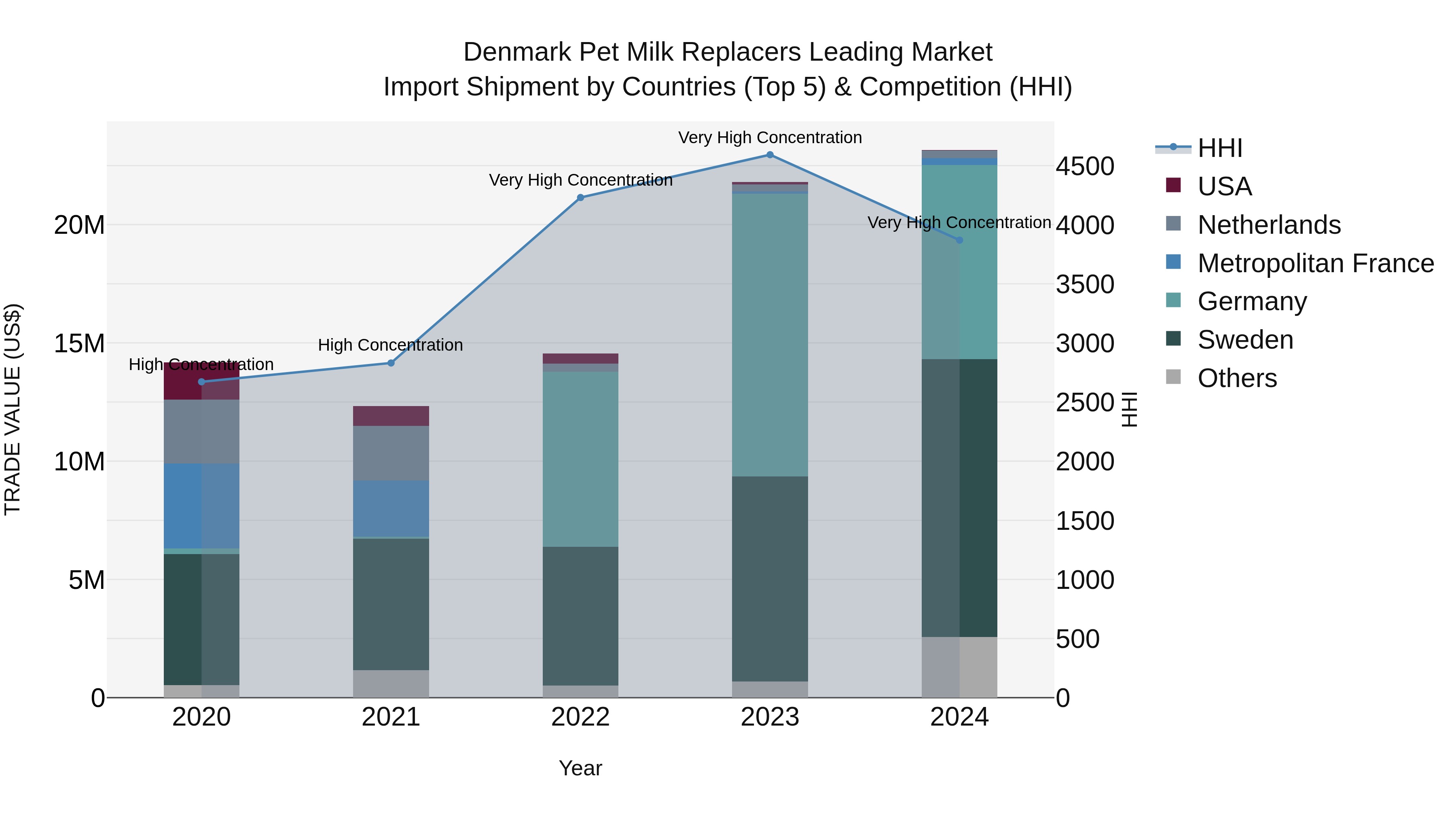
Task: Click the Germany segment of the 2024 bar
Action: click(x=959, y=262)
